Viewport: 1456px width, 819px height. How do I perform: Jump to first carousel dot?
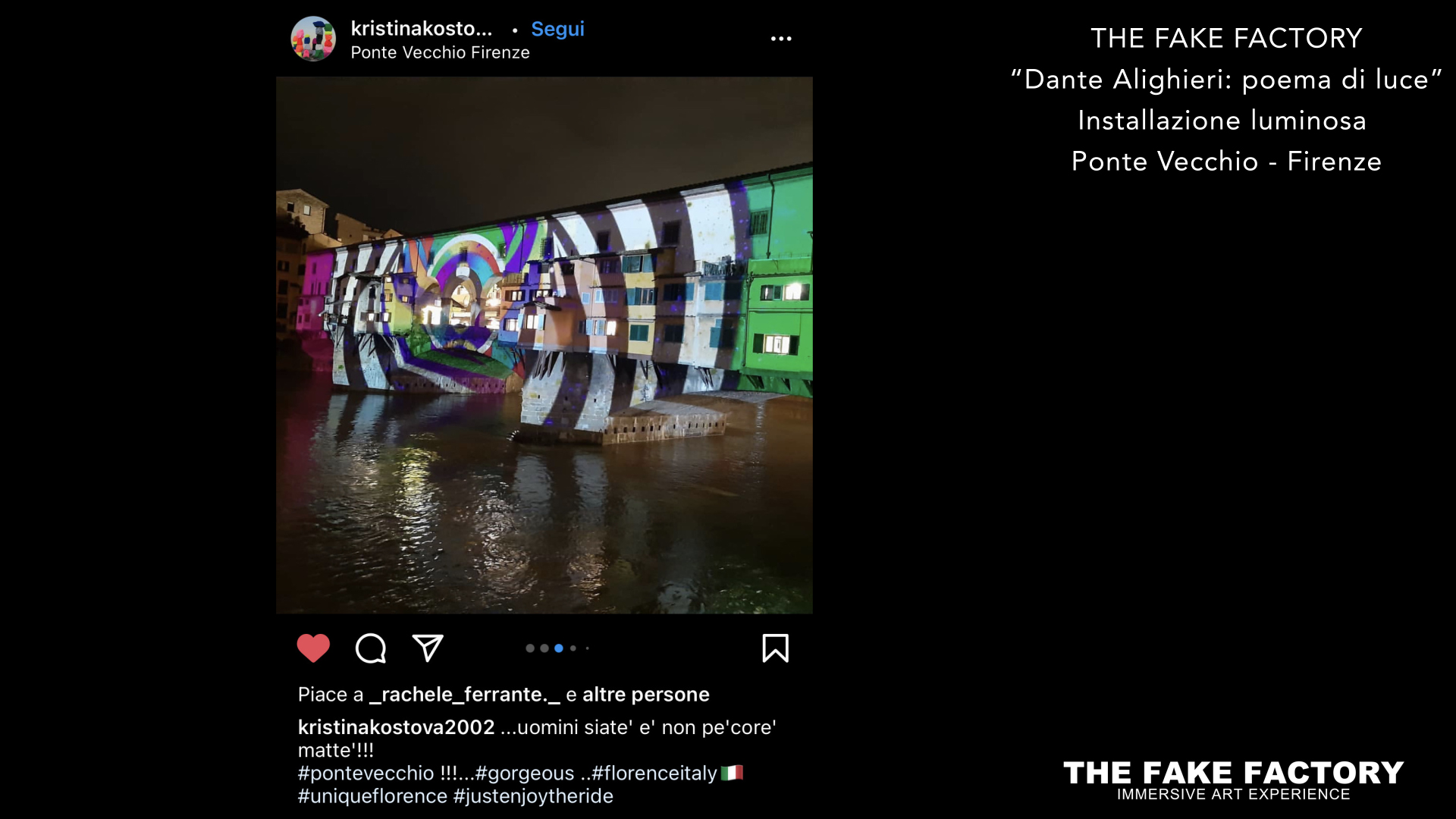click(x=530, y=648)
